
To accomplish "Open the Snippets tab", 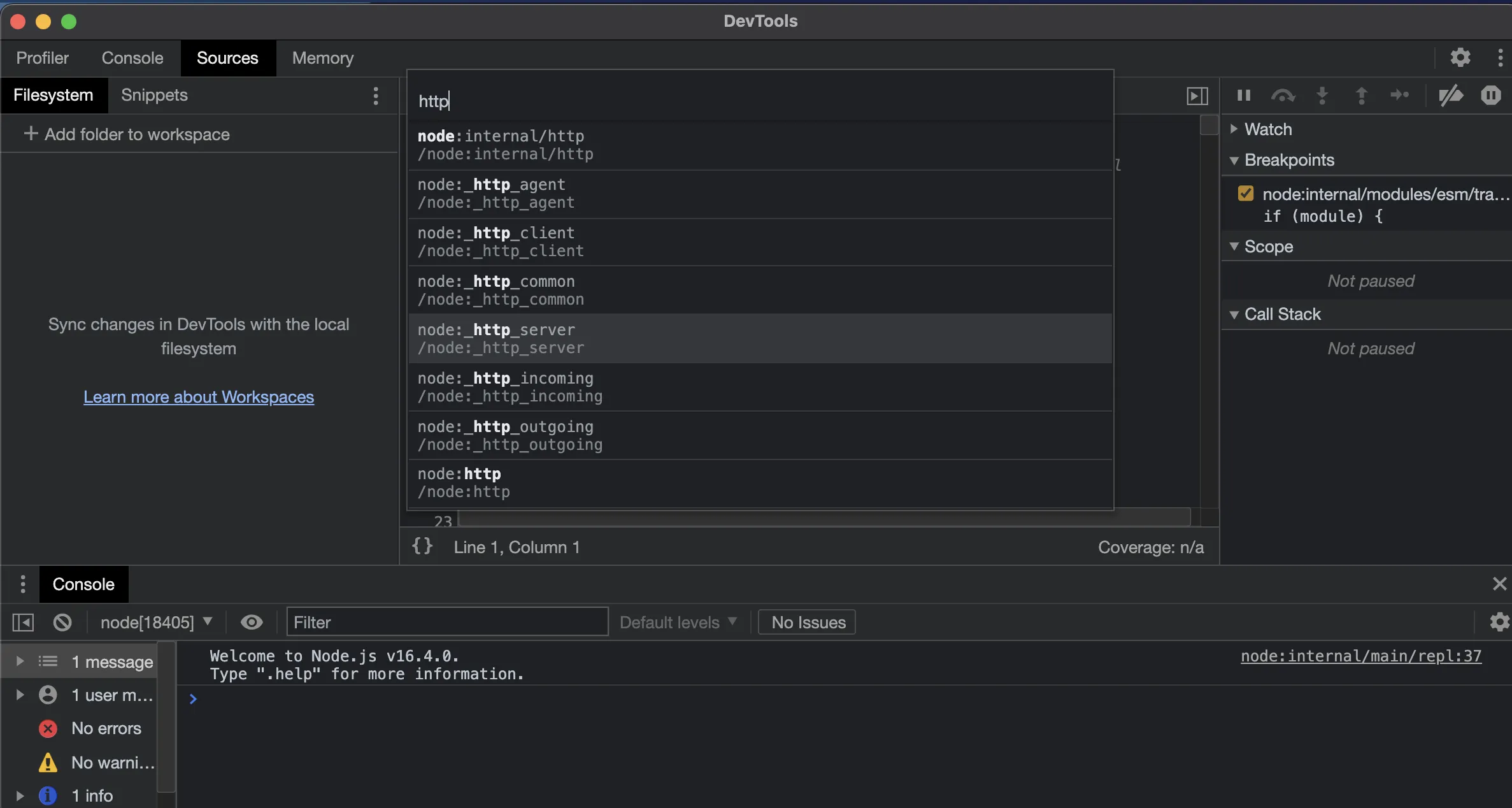I will [x=154, y=95].
